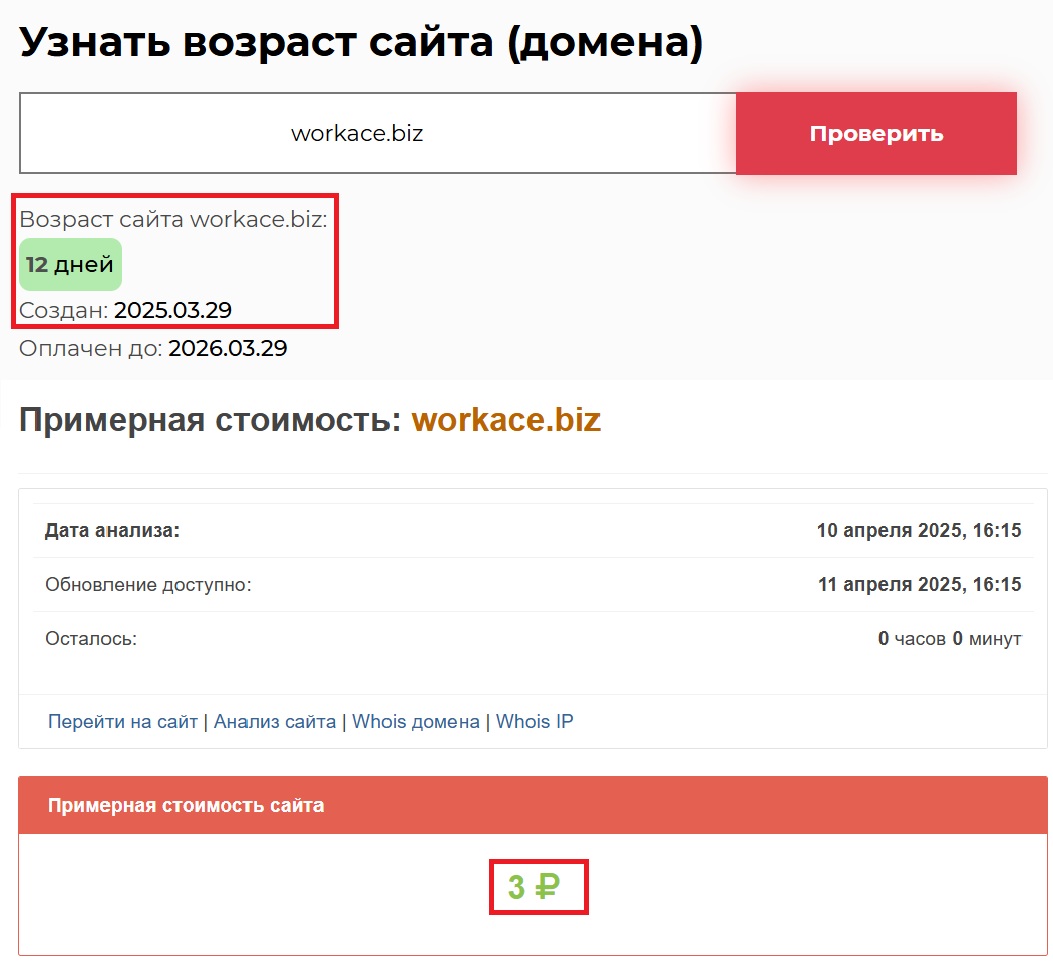Select the Оплачен до date 2026.03.29
1053x969 pixels.
pyautogui.click(x=228, y=349)
